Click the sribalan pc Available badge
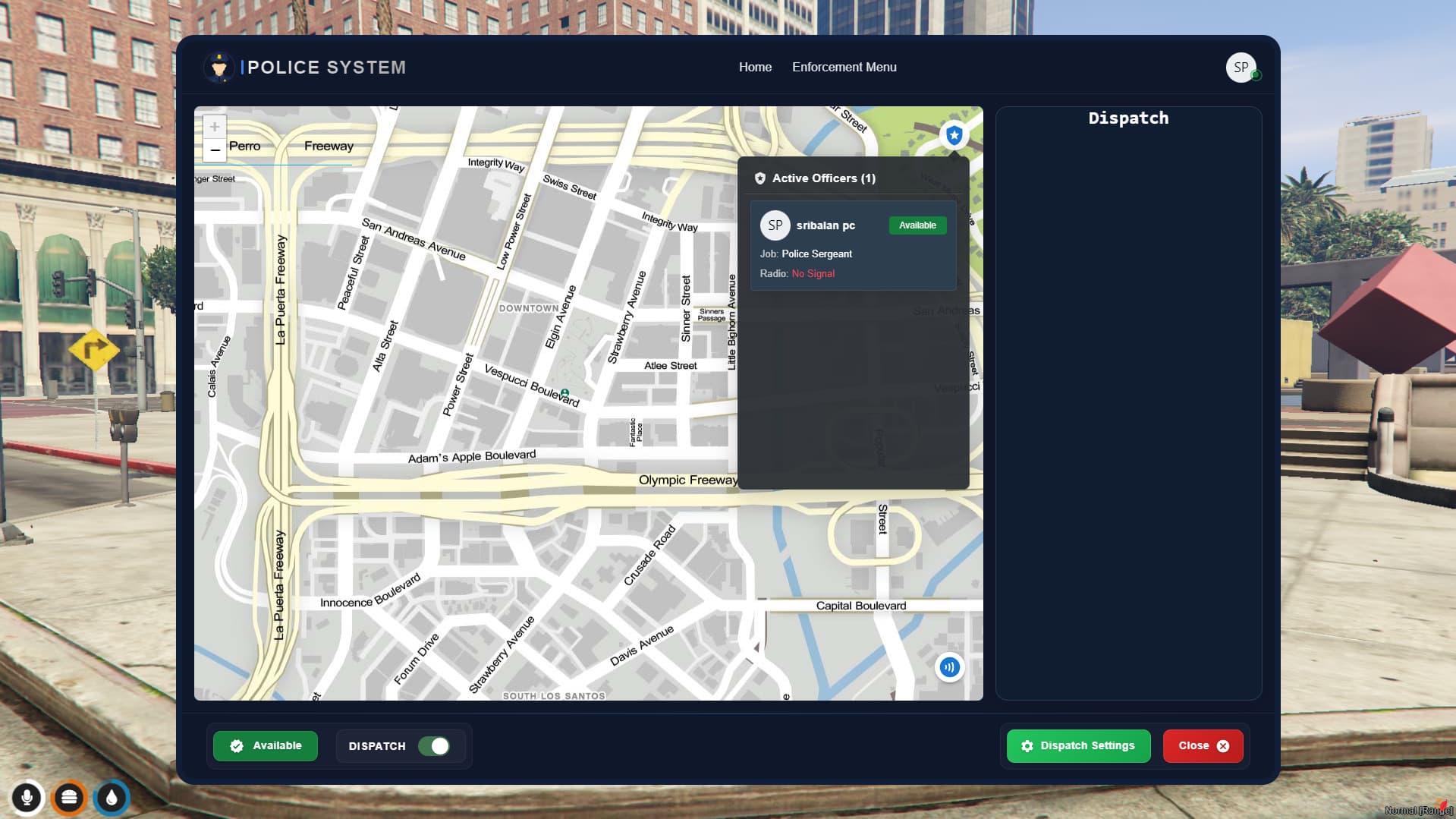The image size is (1456, 819). (x=917, y=225)
